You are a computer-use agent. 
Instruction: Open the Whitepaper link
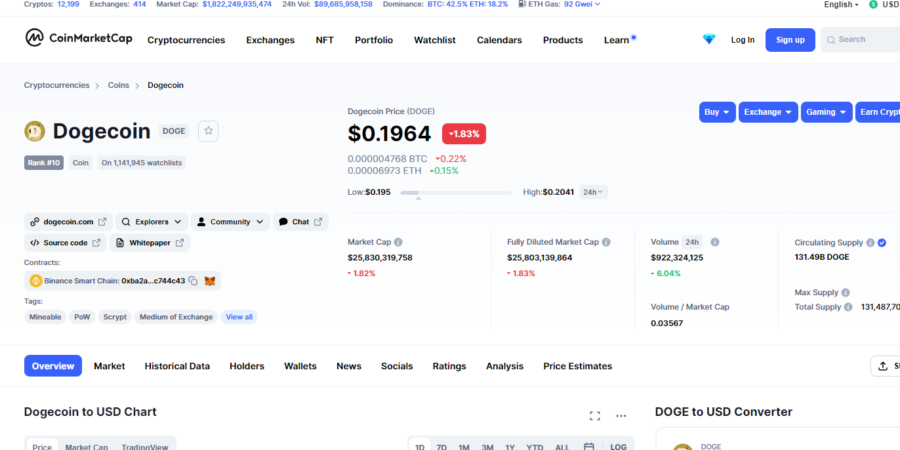pyautogui.click(x=149, y=243)
